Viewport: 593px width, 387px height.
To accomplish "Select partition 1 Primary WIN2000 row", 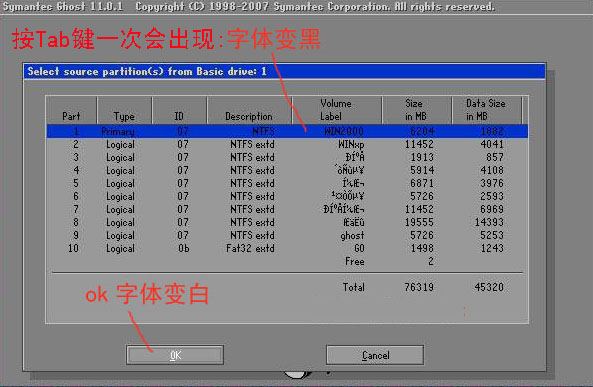I will pos(287,131).
